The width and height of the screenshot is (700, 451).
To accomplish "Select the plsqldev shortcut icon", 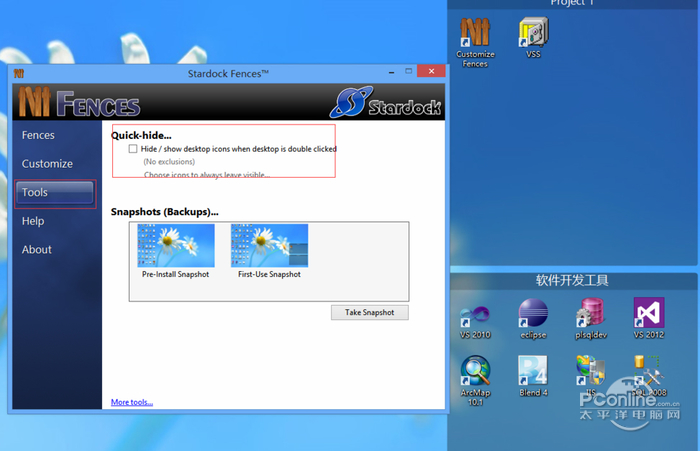I will 591,319.
